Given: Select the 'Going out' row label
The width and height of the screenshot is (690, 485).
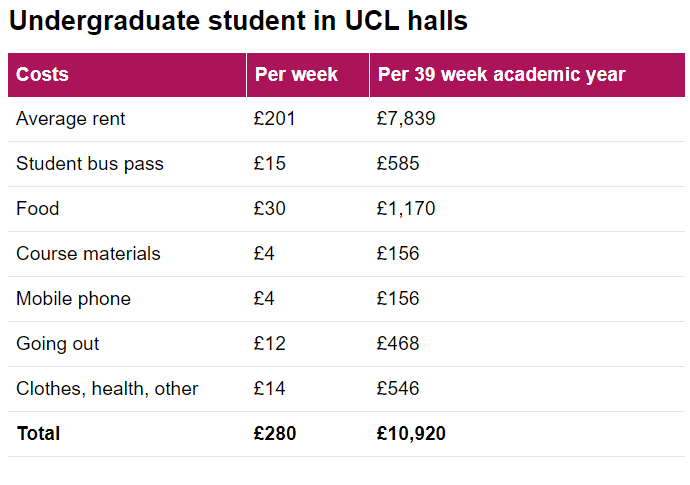Looking at the screenshot, I should tap(58, 344).
